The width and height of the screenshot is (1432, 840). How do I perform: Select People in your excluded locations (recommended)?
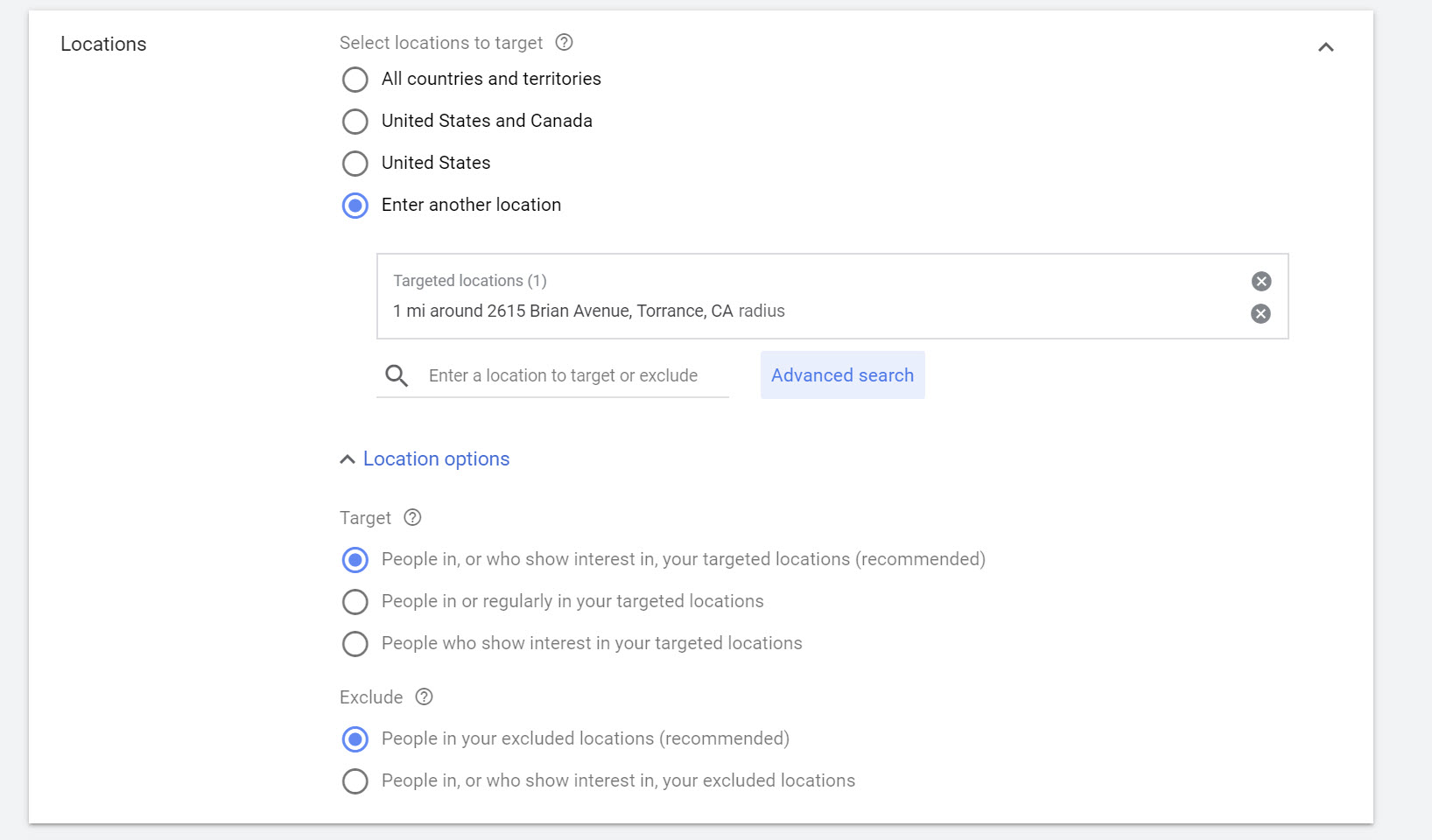point(355,739)
